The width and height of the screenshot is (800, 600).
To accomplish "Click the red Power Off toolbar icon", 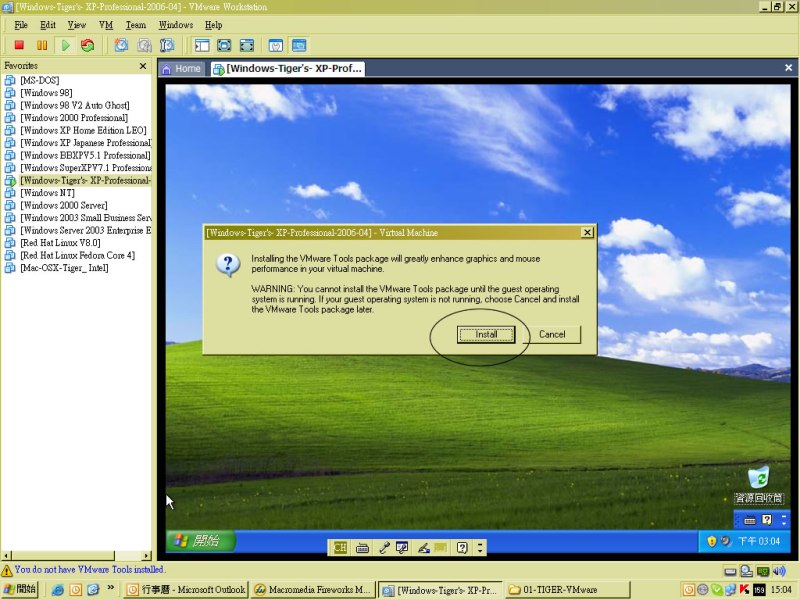I will [19, 45].
